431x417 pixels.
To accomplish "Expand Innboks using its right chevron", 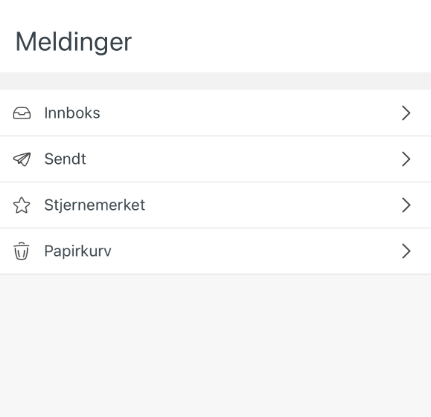I will 406,113.
